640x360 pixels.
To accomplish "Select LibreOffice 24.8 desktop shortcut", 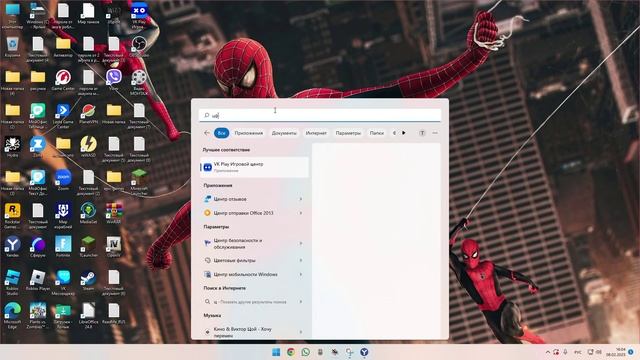I will (88, 316).
